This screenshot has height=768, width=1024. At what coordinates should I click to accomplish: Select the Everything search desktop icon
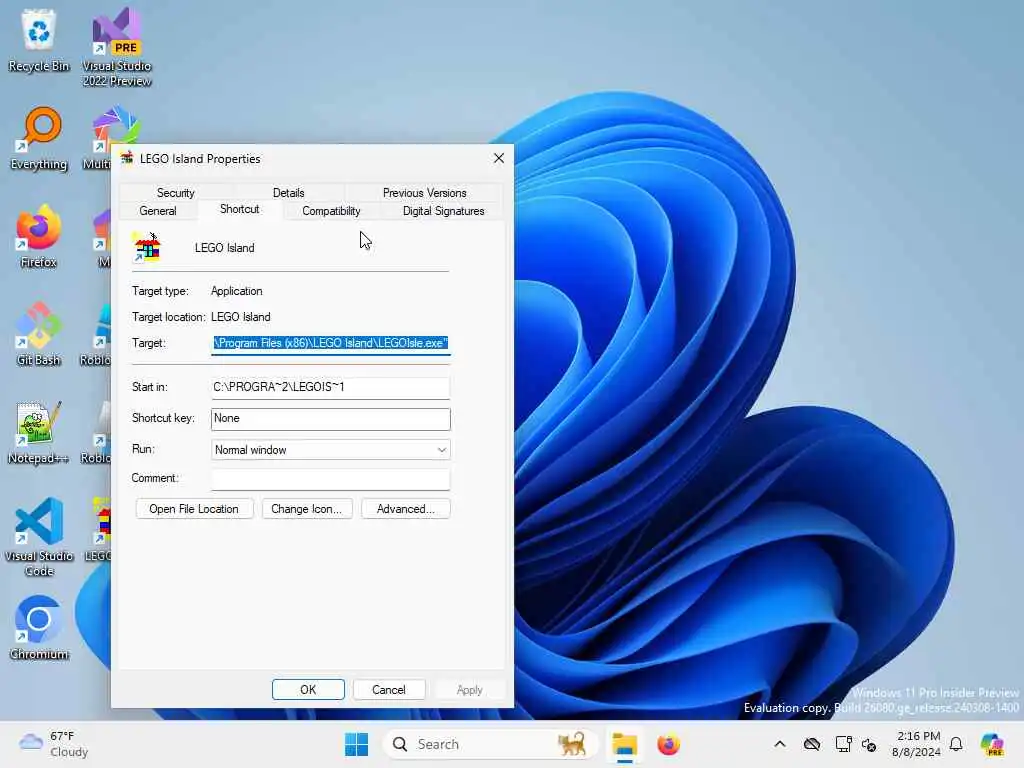tap(39, 138)
